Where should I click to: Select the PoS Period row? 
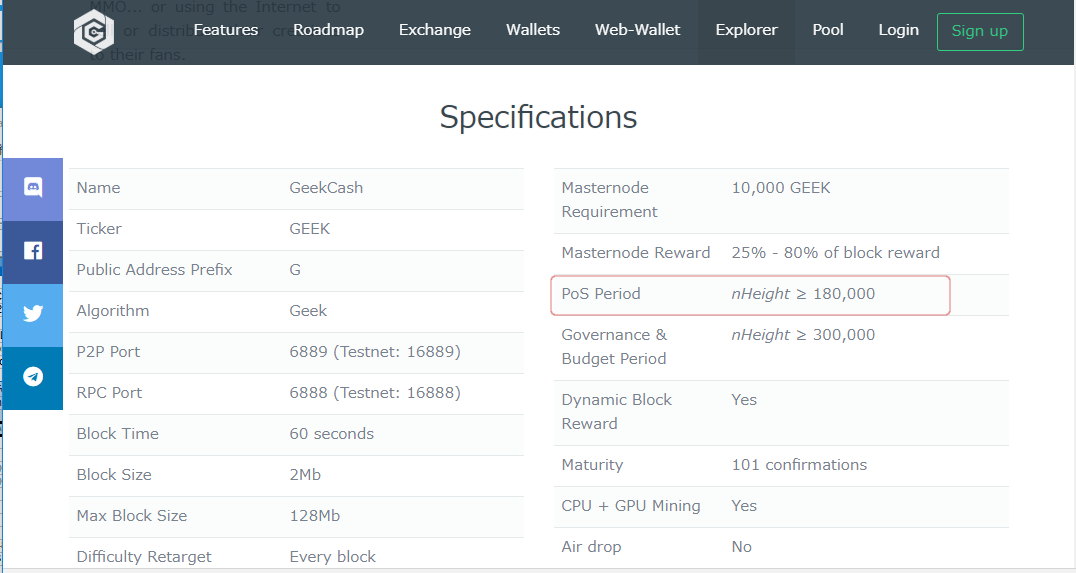(x=750, y=294)
